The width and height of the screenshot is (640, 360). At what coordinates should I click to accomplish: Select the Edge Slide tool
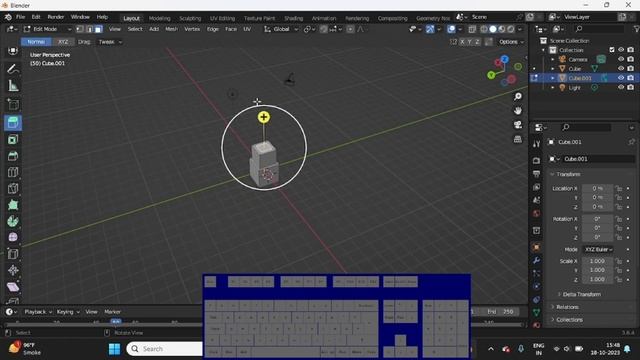coord(13,254)
